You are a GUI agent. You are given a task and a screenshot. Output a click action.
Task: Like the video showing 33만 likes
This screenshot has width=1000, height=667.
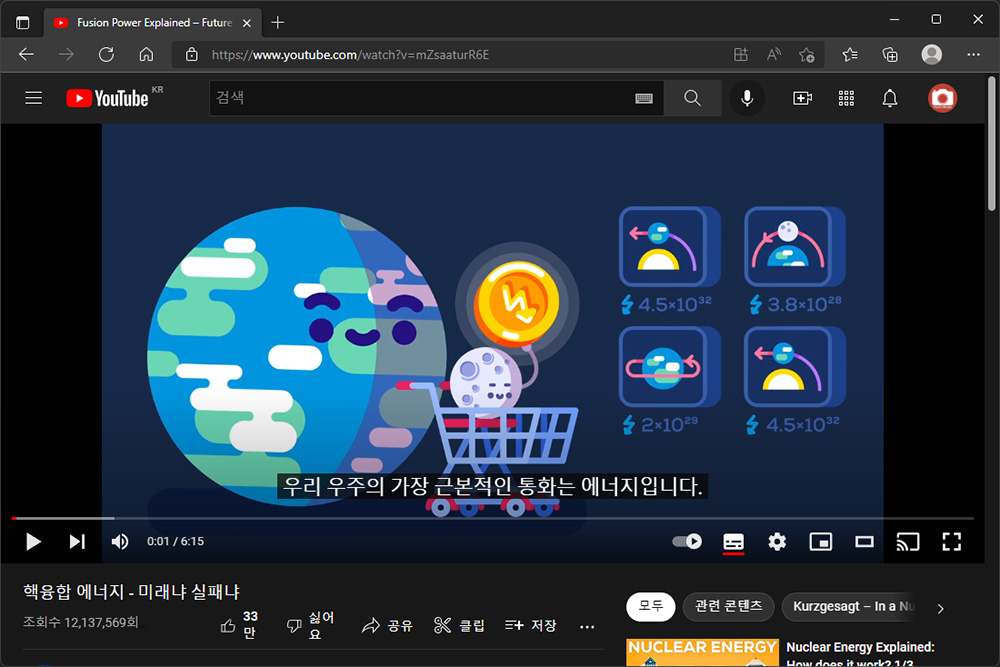pos(239,626)
